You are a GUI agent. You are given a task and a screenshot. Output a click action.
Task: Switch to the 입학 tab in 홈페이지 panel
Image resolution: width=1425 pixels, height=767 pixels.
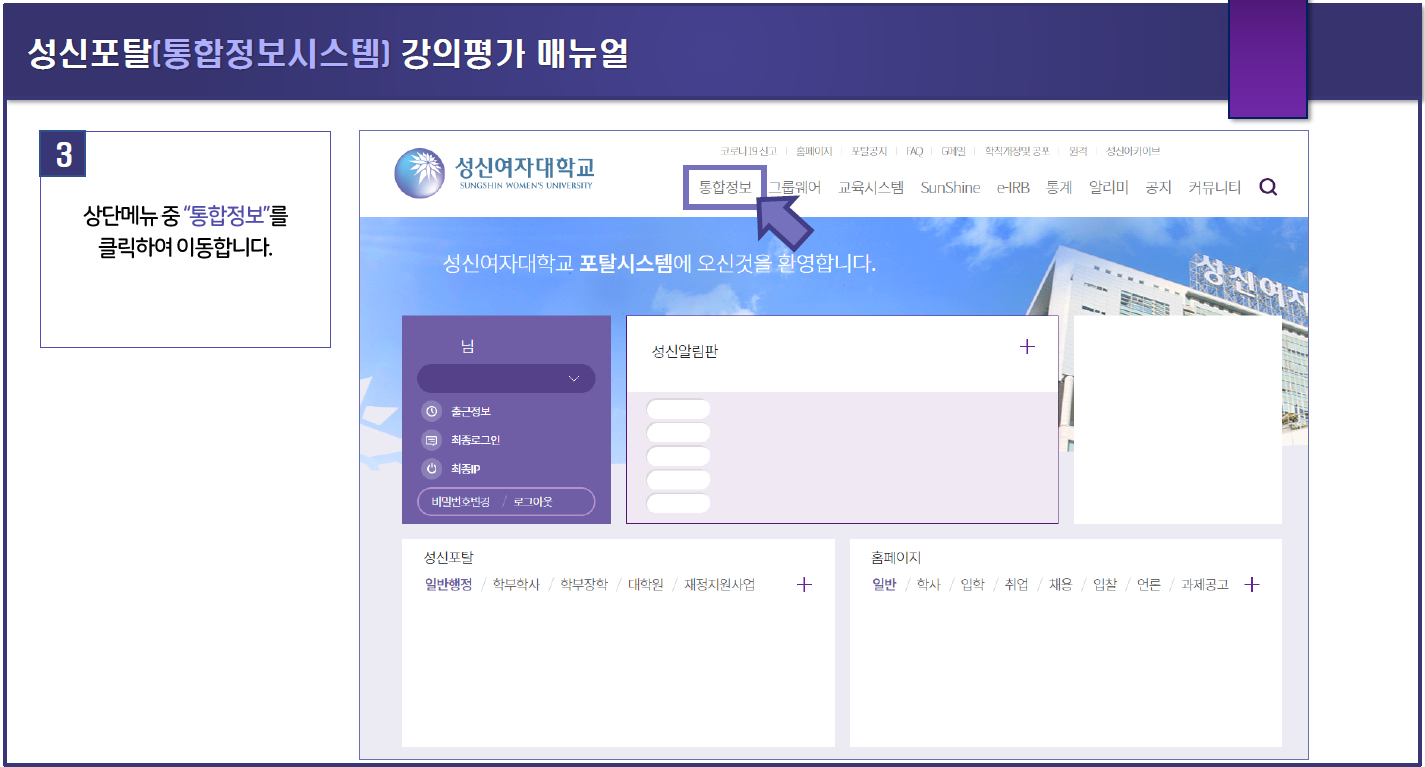coord(972,585)
